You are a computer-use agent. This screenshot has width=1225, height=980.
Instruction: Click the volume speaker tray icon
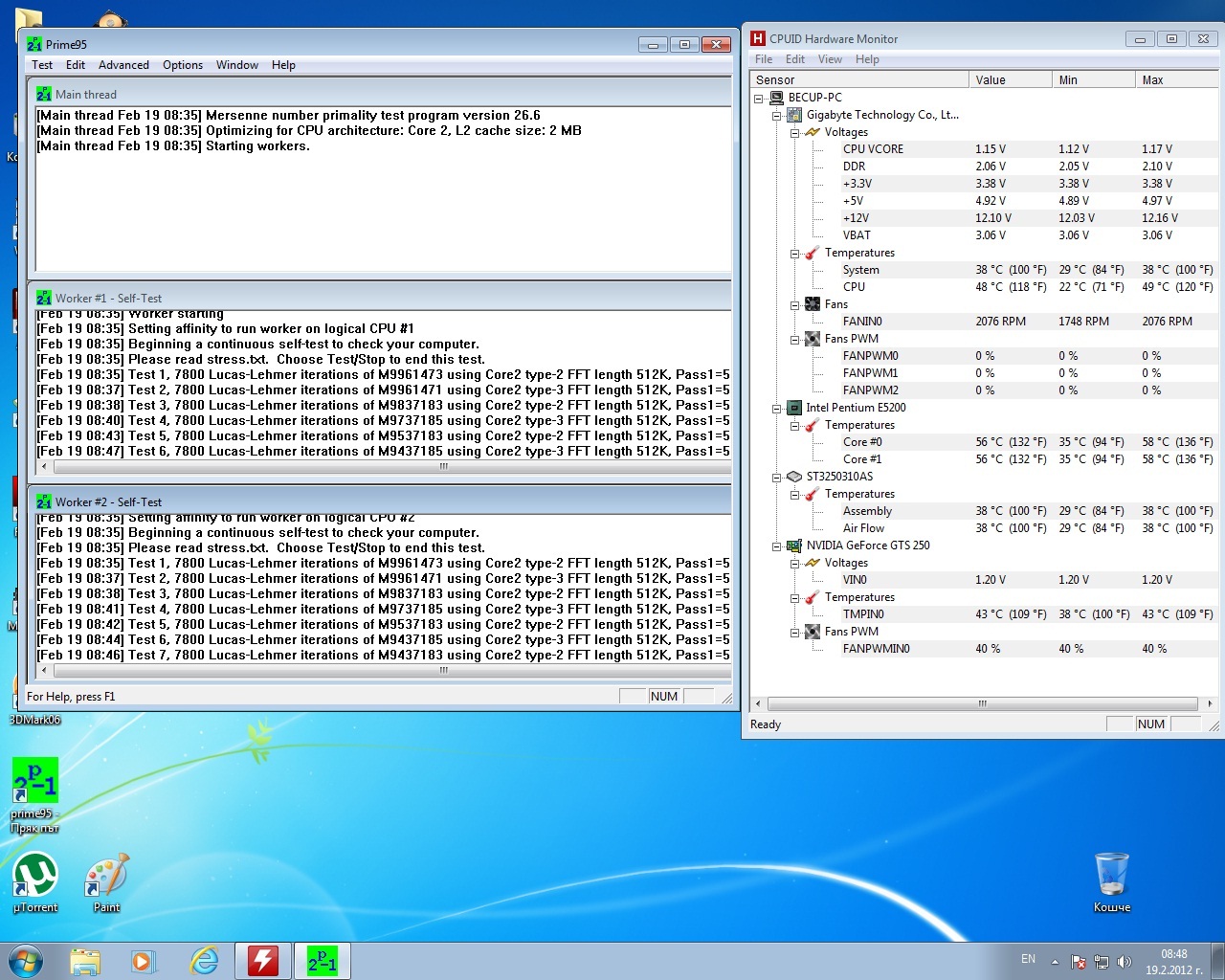(1125, 961)
